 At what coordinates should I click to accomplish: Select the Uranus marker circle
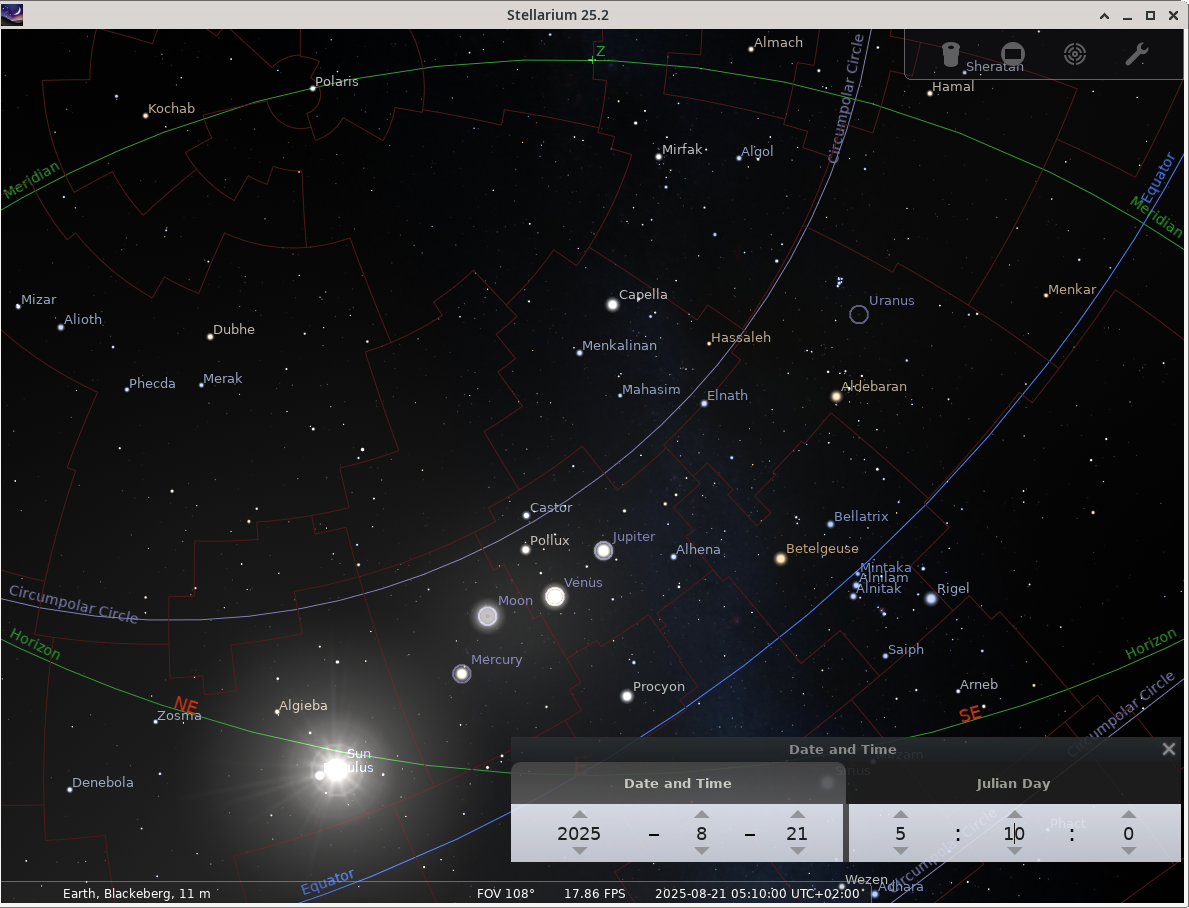pos(858,314)
